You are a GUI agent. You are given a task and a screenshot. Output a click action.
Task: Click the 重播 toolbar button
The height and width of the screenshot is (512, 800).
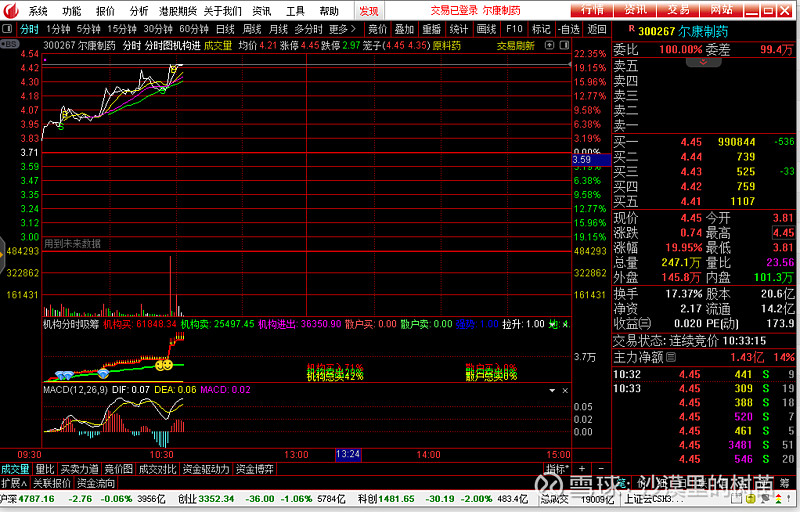[432, 29]
